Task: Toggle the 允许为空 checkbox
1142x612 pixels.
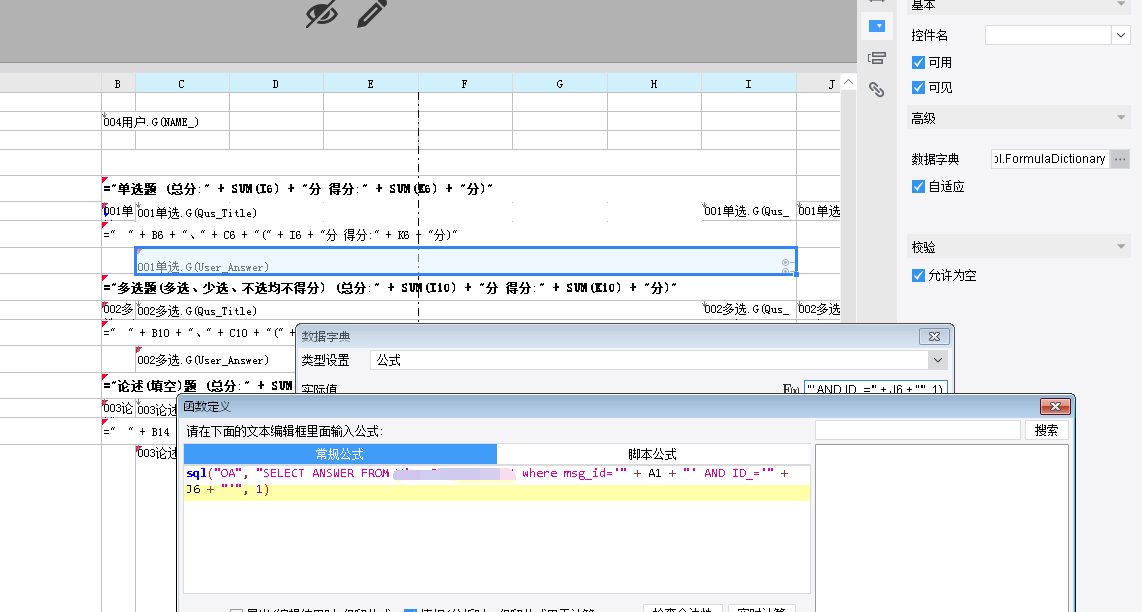Action: point(918,275)
